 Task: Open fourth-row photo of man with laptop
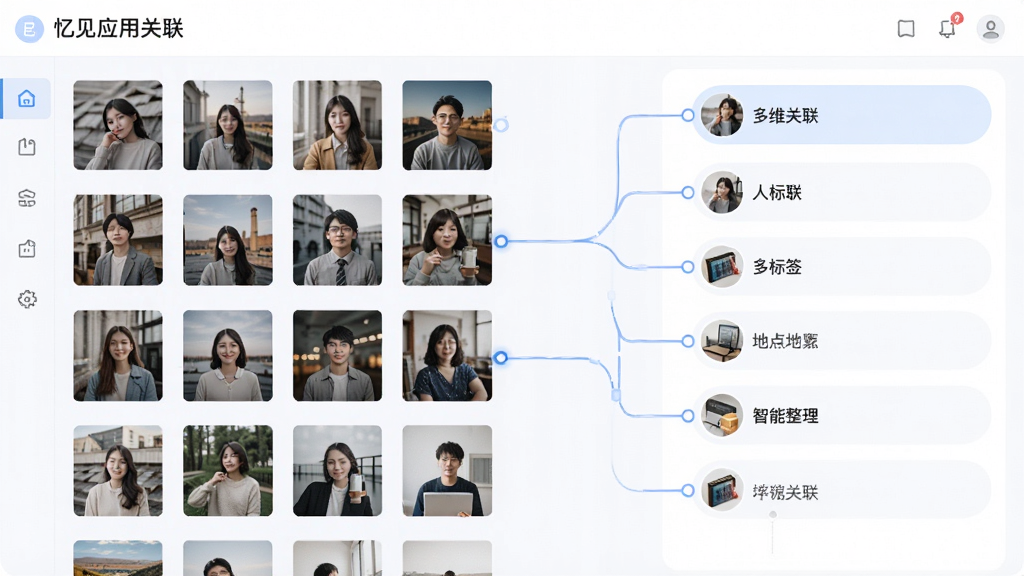click(x=447, y=471)
